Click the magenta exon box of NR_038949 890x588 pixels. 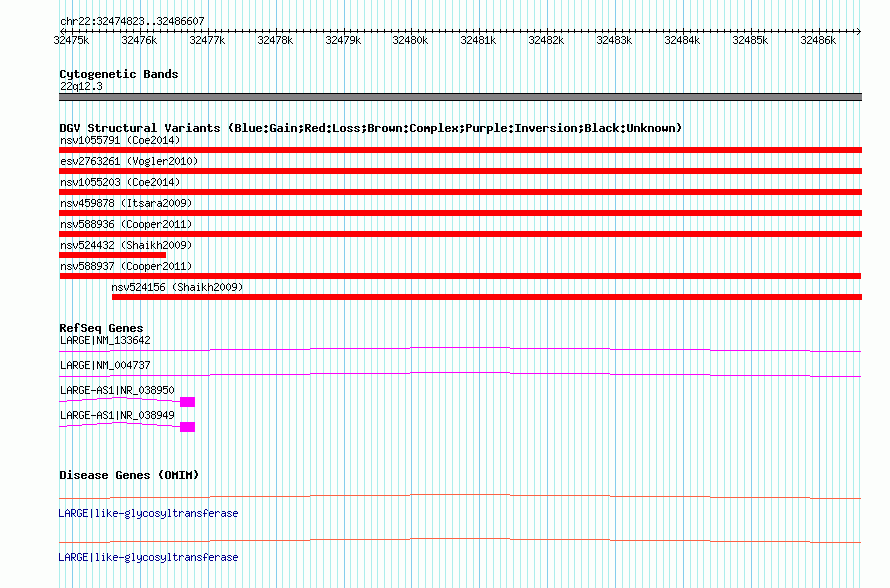pyautogui.click(x=187, y=427)
